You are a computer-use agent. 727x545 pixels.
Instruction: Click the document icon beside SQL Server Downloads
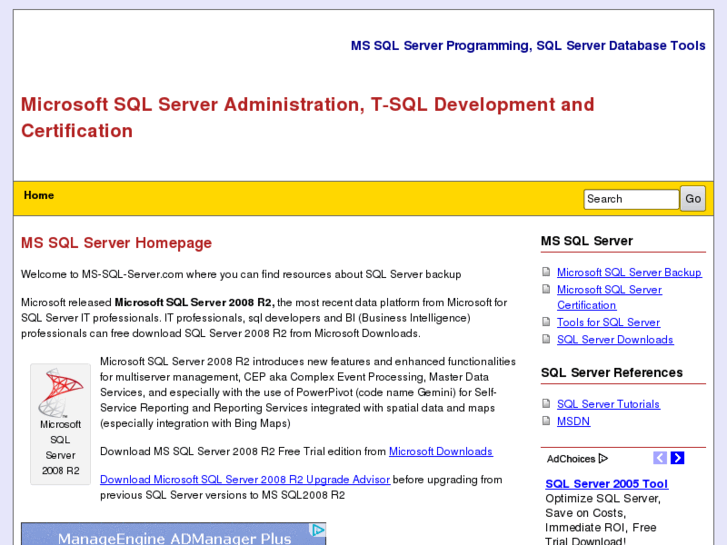click(x=546, y=339)
